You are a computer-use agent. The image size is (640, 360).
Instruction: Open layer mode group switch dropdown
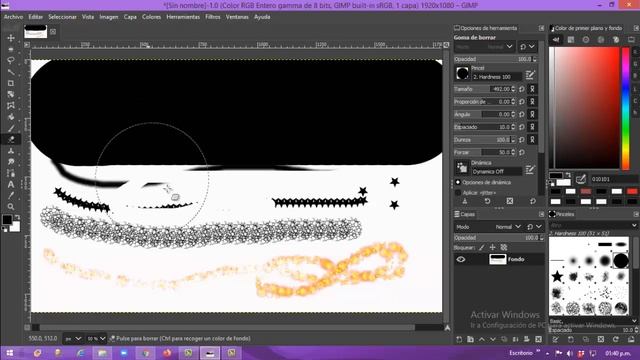click(x=534, y=227)
